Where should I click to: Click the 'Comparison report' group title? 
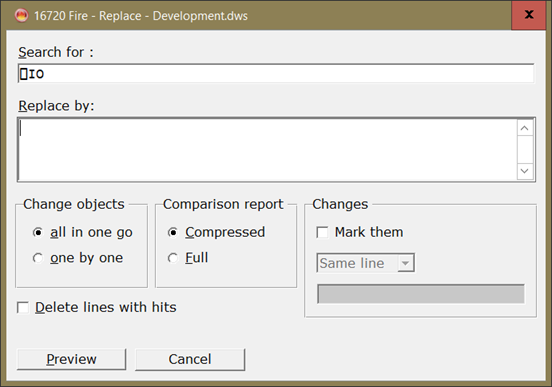tap(223, 204)
